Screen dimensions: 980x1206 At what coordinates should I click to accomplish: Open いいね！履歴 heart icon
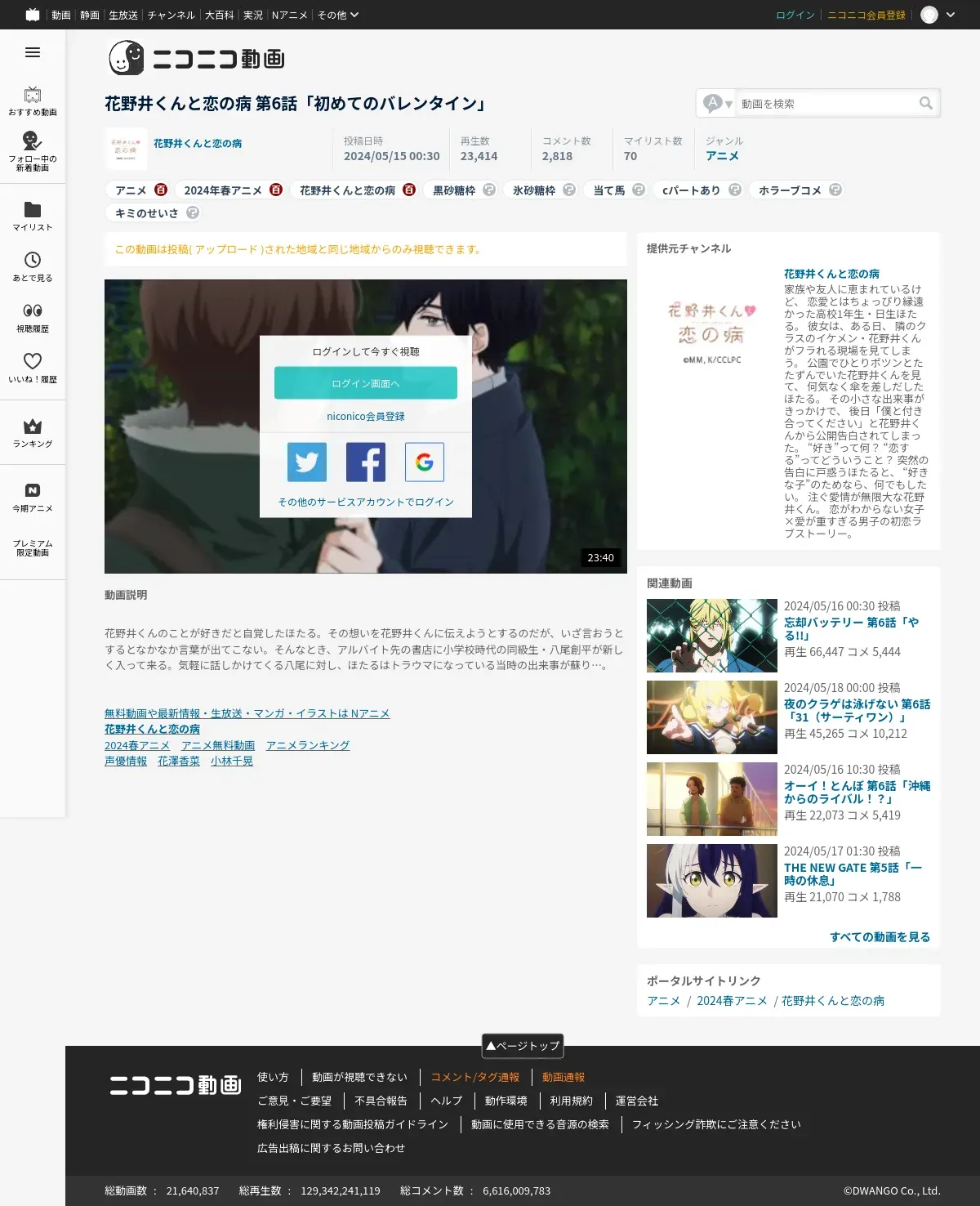point(33,361)
